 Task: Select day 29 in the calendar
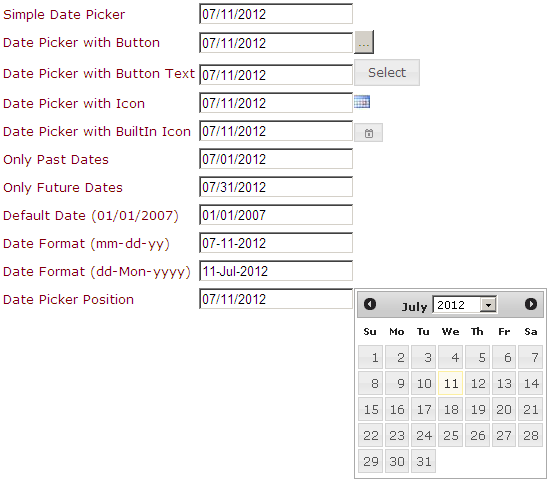pos(370,461)
